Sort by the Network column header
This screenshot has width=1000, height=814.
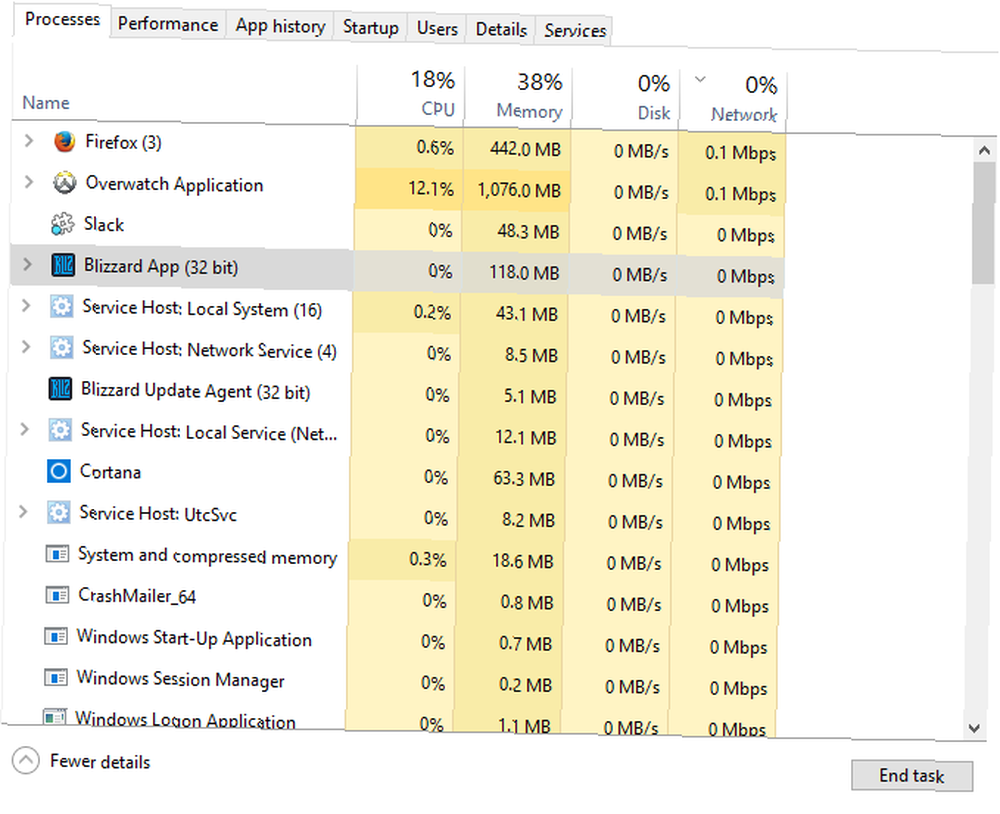tap(734, 100)
